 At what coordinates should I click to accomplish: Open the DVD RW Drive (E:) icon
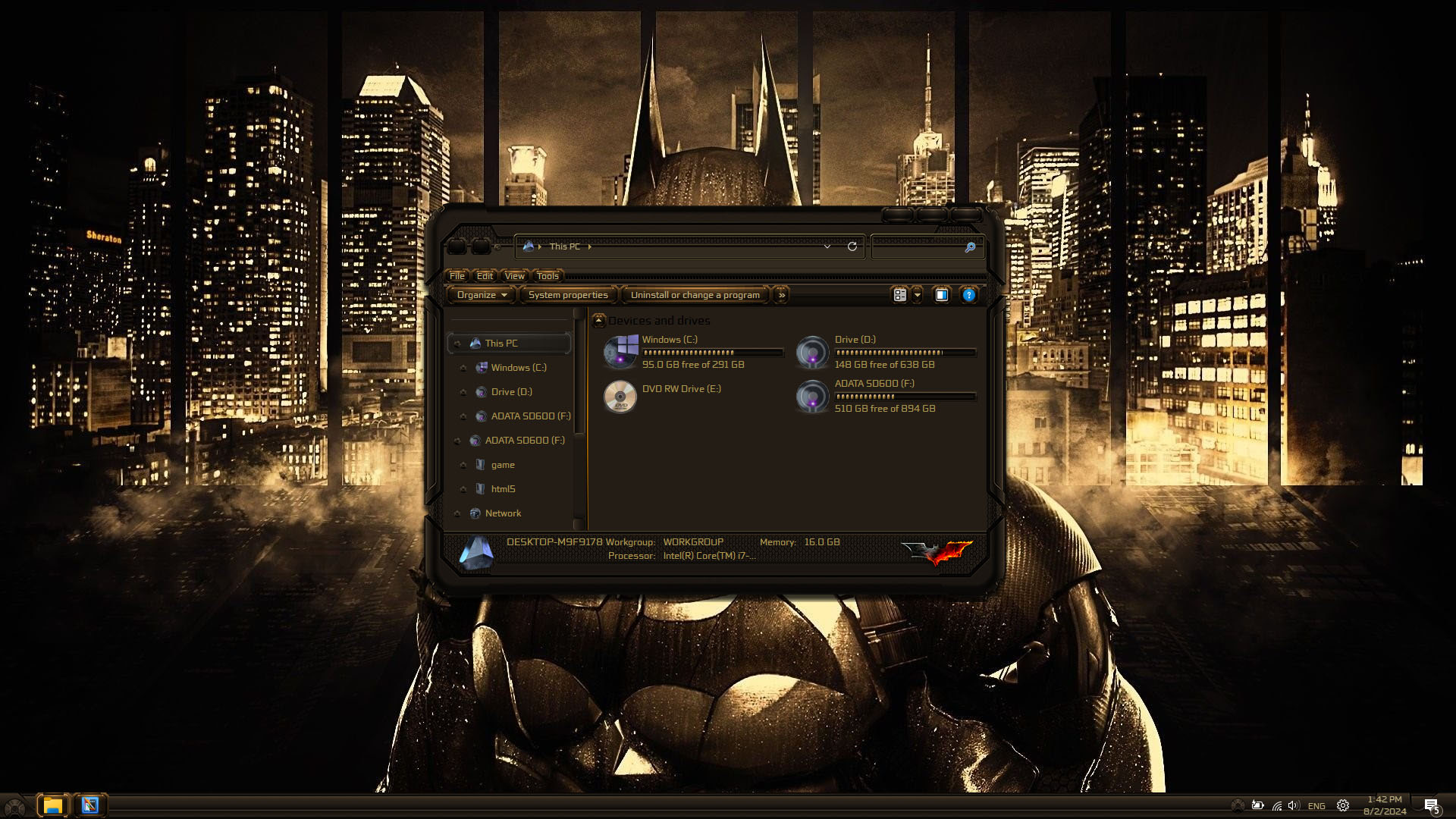(x=620, y=396)
